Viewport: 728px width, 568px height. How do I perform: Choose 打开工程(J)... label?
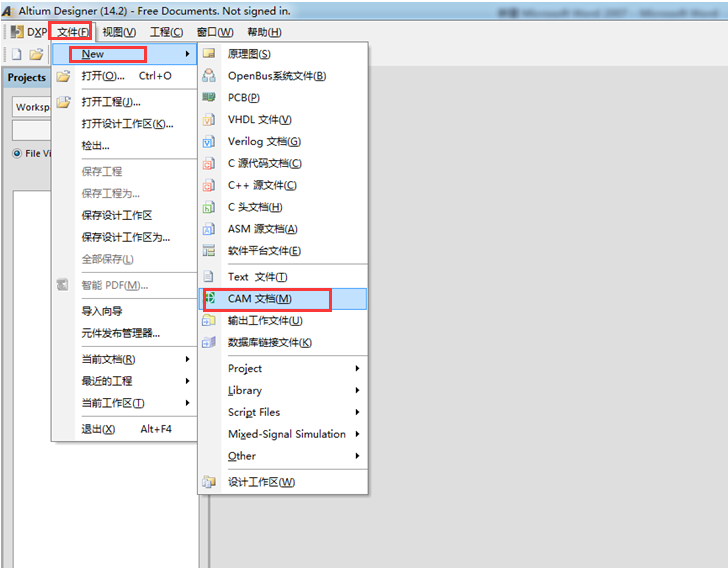[x=111, y=102]
